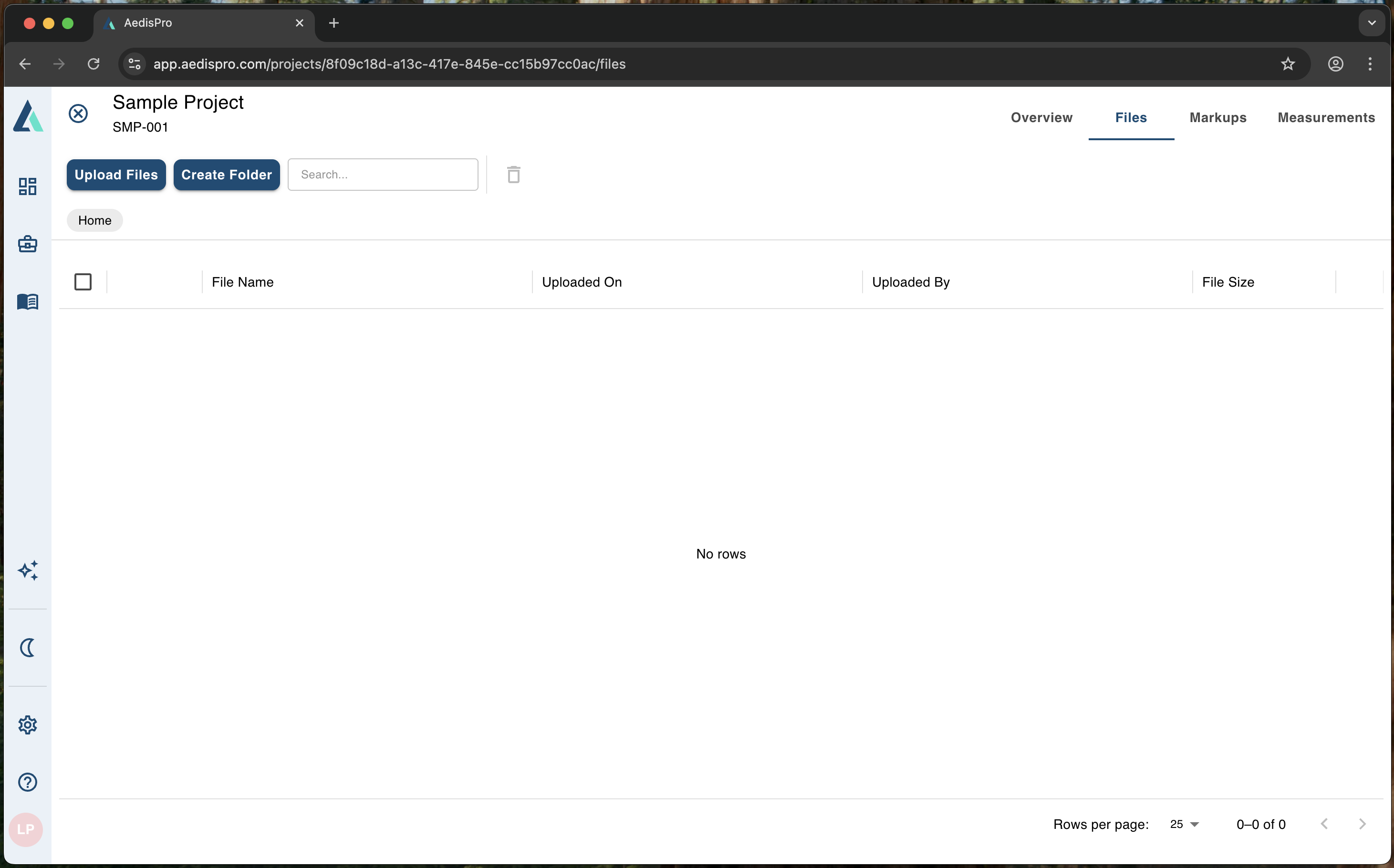Click the help question mark icon
This screenshot has height=868, width=1394.
pyautogui.click(x=28, y=782)
